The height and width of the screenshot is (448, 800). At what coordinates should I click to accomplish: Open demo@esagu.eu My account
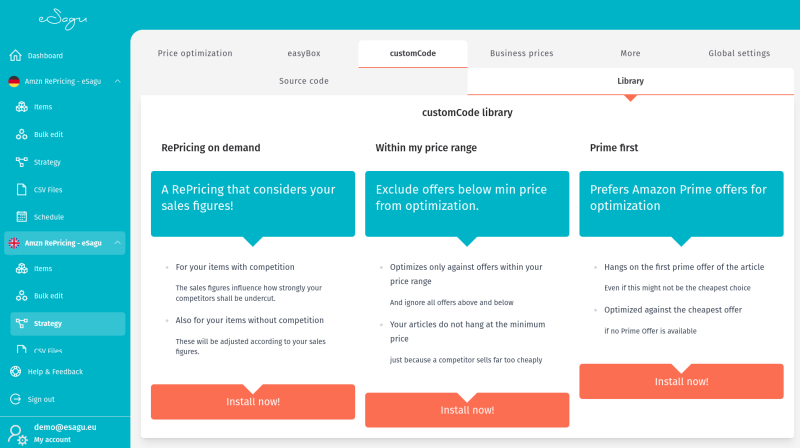click(65, 433)
